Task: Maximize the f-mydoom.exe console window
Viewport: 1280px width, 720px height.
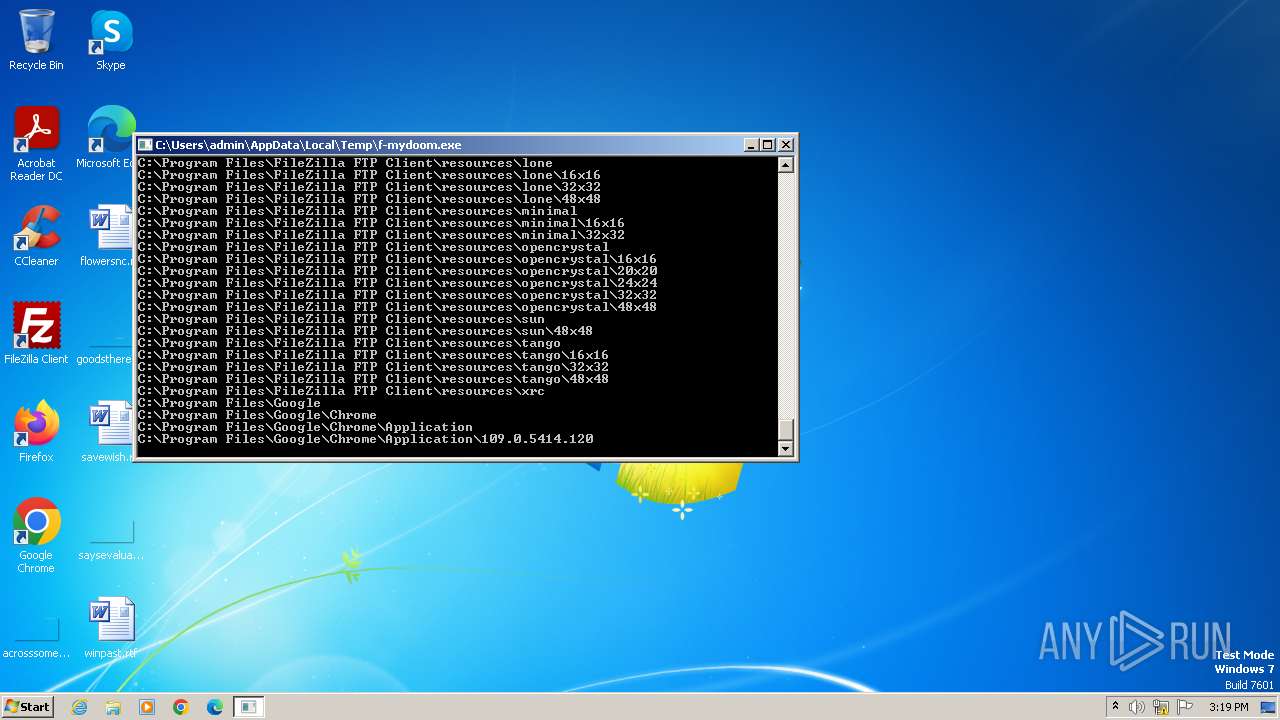Action: pos(768,145)
